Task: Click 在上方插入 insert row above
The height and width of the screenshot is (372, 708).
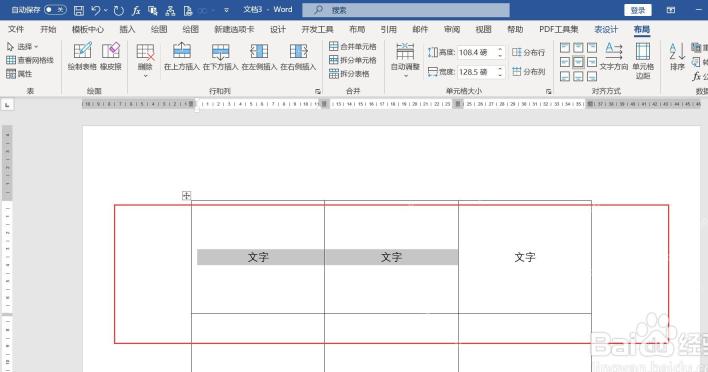Action: (182, 56)
